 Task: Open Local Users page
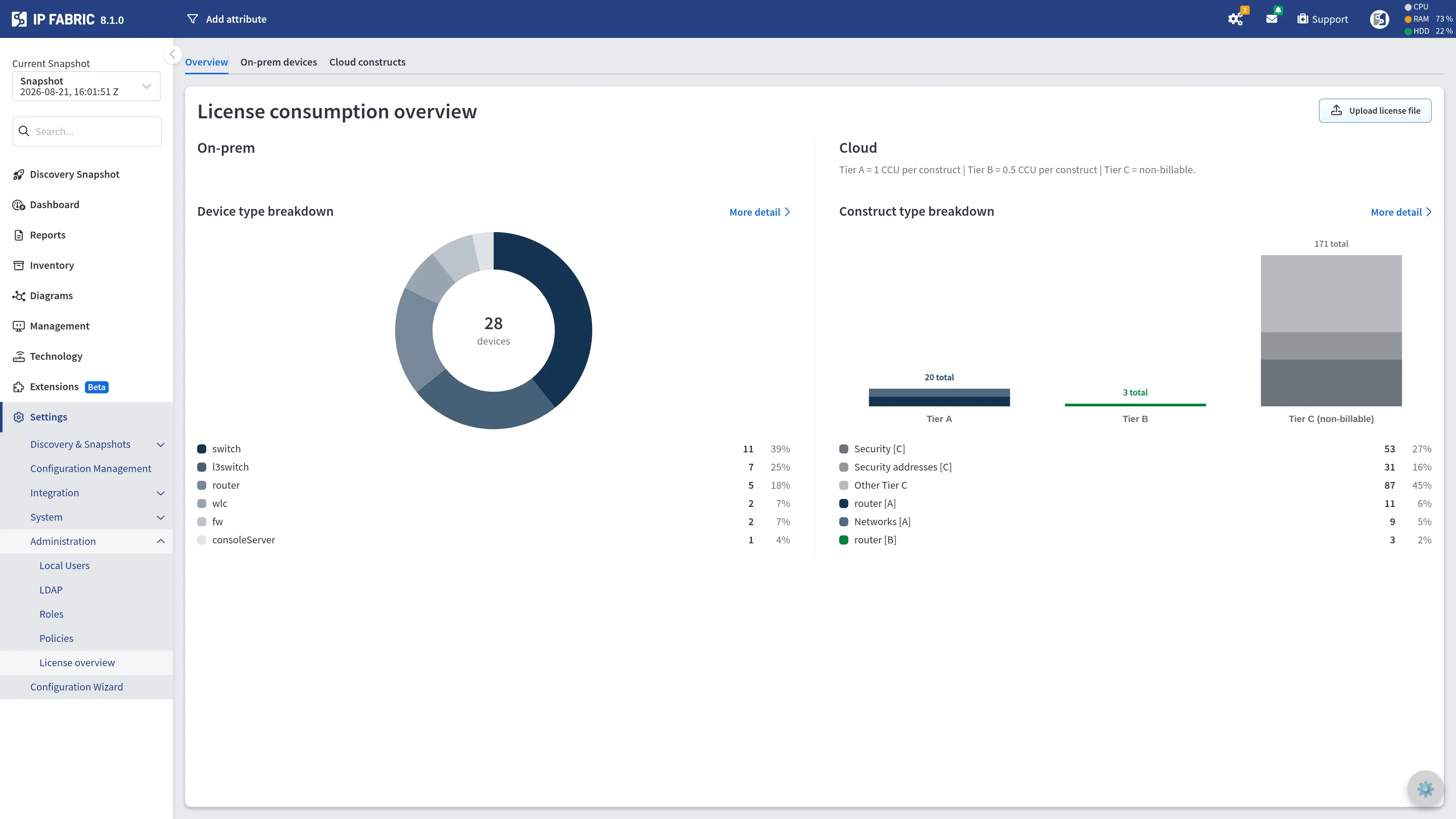(x=64, y=566)
